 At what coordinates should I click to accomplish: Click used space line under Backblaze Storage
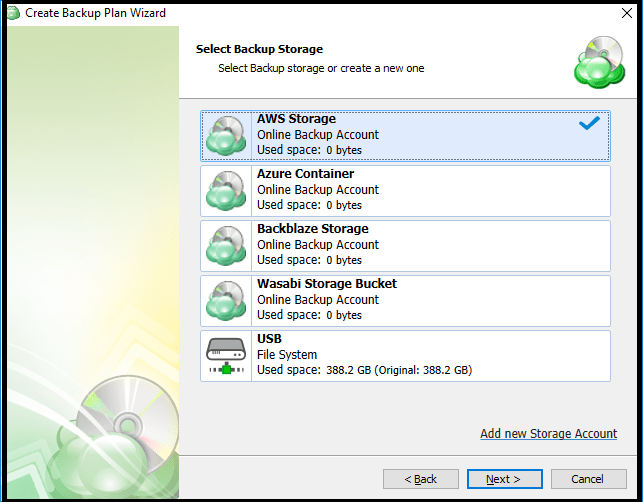[x=309, y=260]
